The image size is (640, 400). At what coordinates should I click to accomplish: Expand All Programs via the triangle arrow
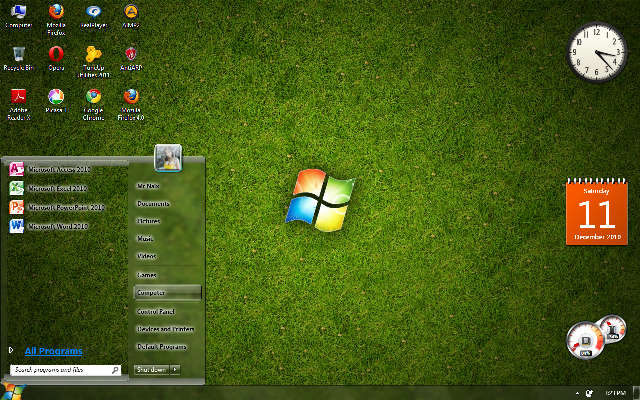click(11, 350)
